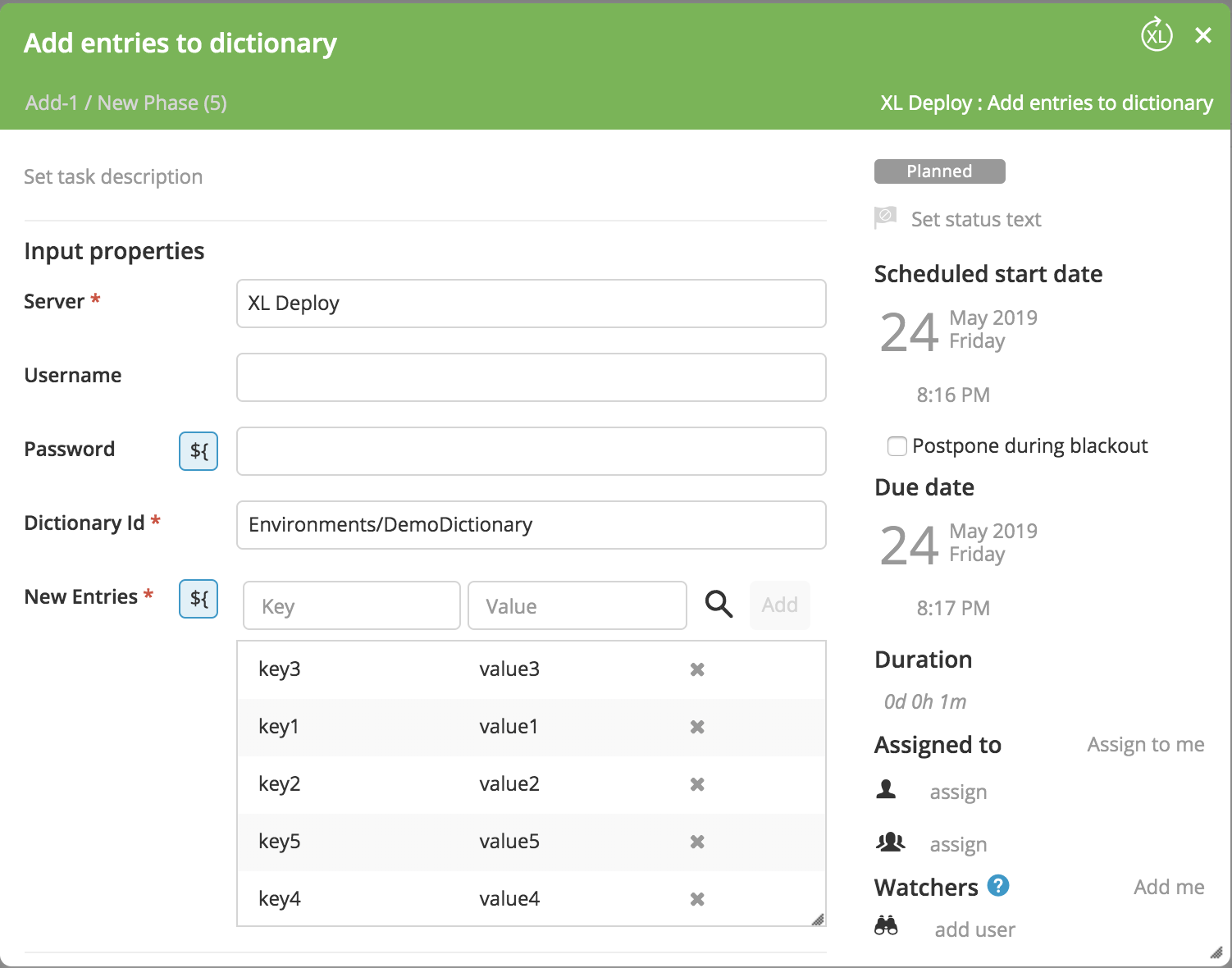Edit the duration 0d 0h 1m
Viewport: 1232px width, 968px height.
(x=925, y=701)
